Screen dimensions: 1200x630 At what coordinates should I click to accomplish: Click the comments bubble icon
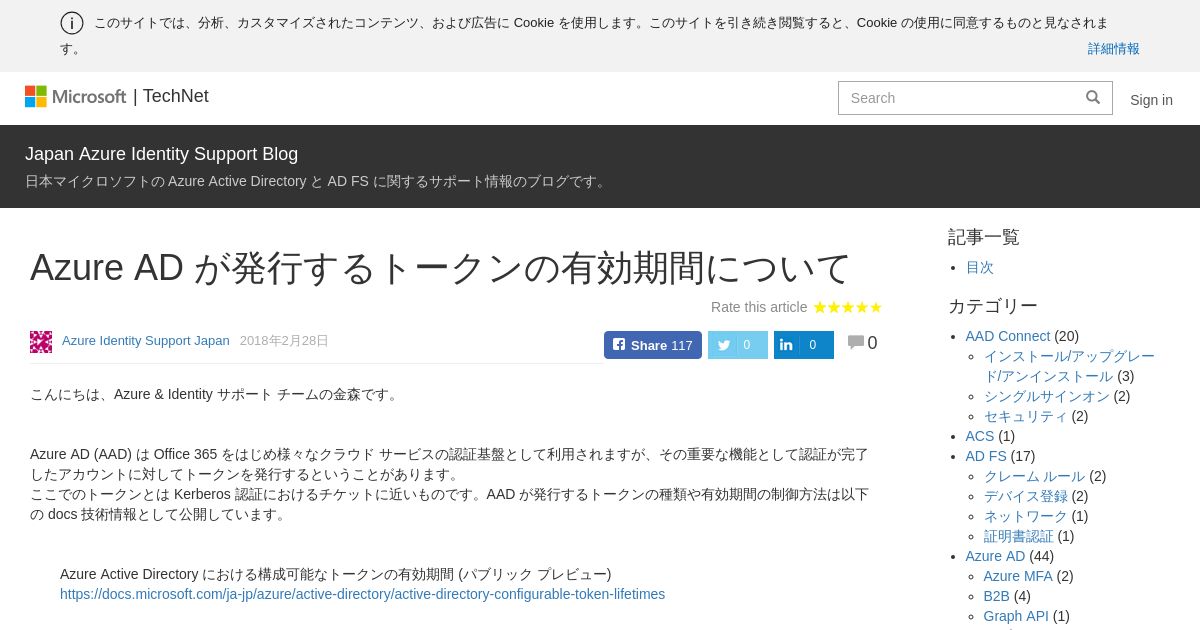[855, 342]
